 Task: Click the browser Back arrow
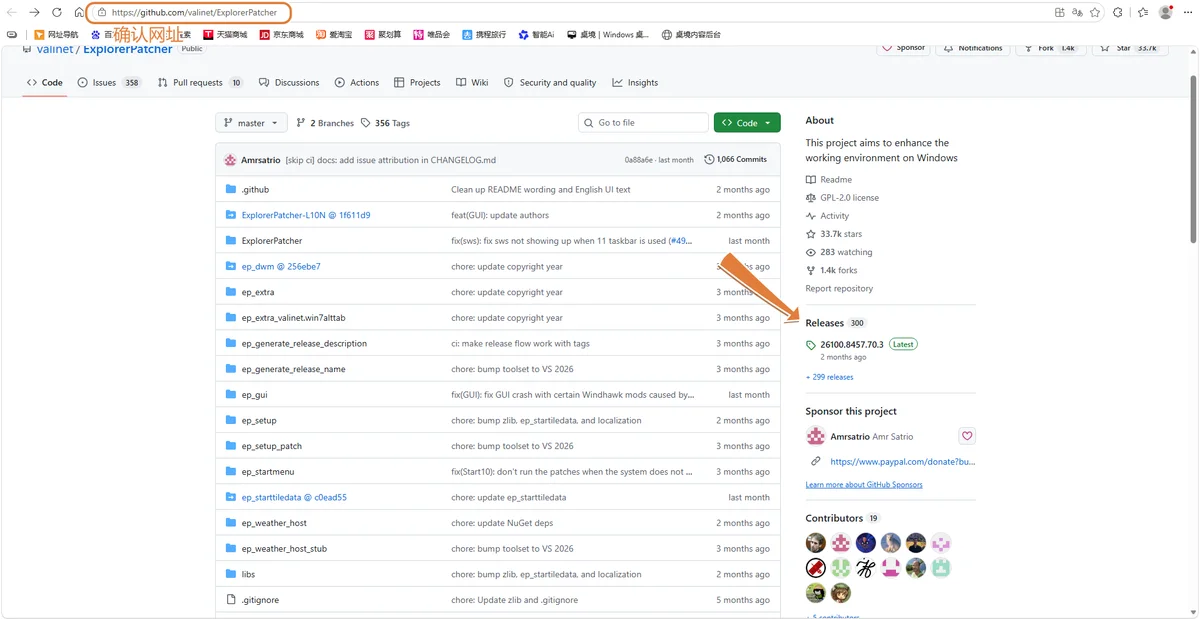coord(12,12)
